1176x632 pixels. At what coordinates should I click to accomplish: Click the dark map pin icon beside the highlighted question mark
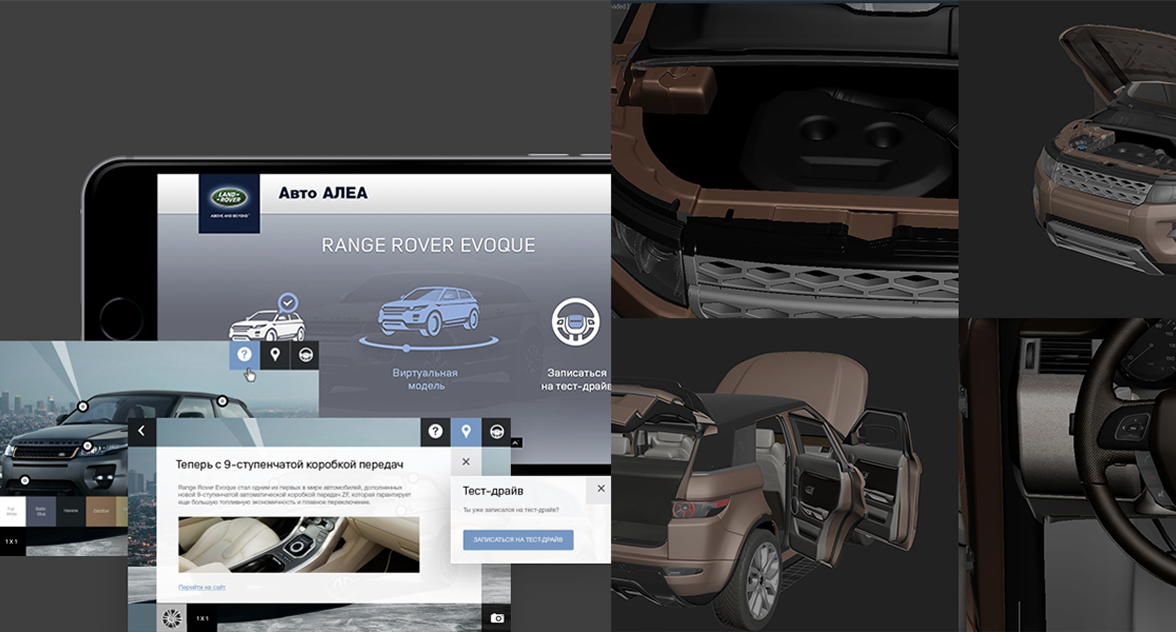[x=274, y=355]
